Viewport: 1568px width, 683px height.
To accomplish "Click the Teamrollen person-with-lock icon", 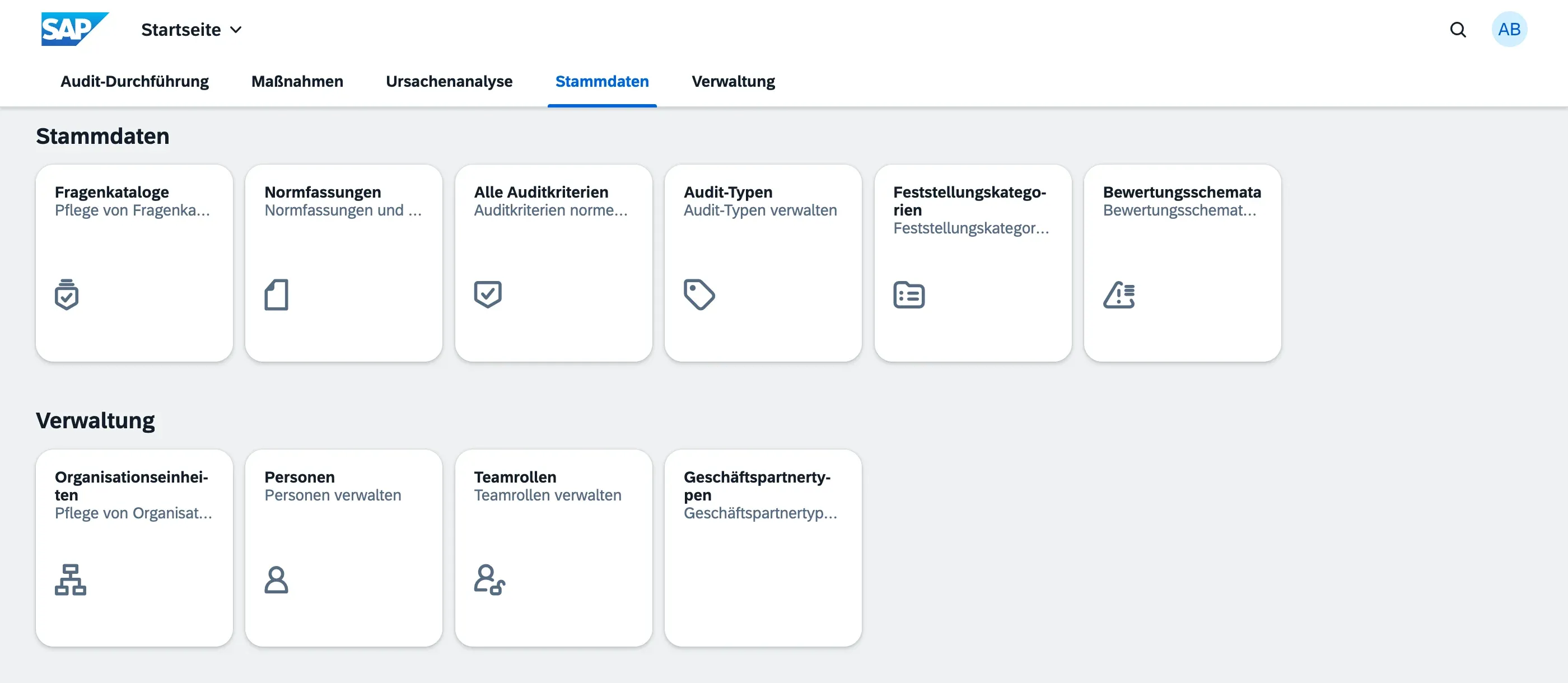I will (489, 579).
